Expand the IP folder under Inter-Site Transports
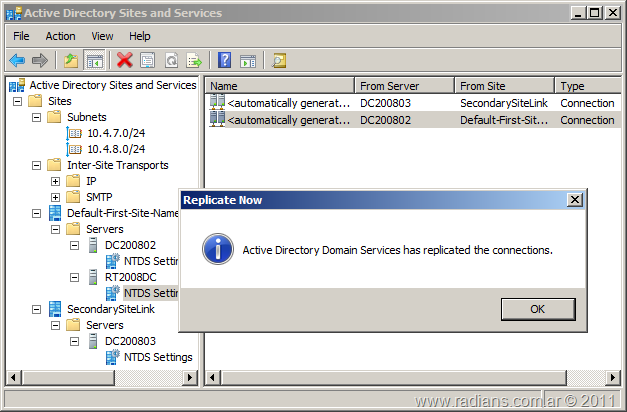 [x=55, y=181]
